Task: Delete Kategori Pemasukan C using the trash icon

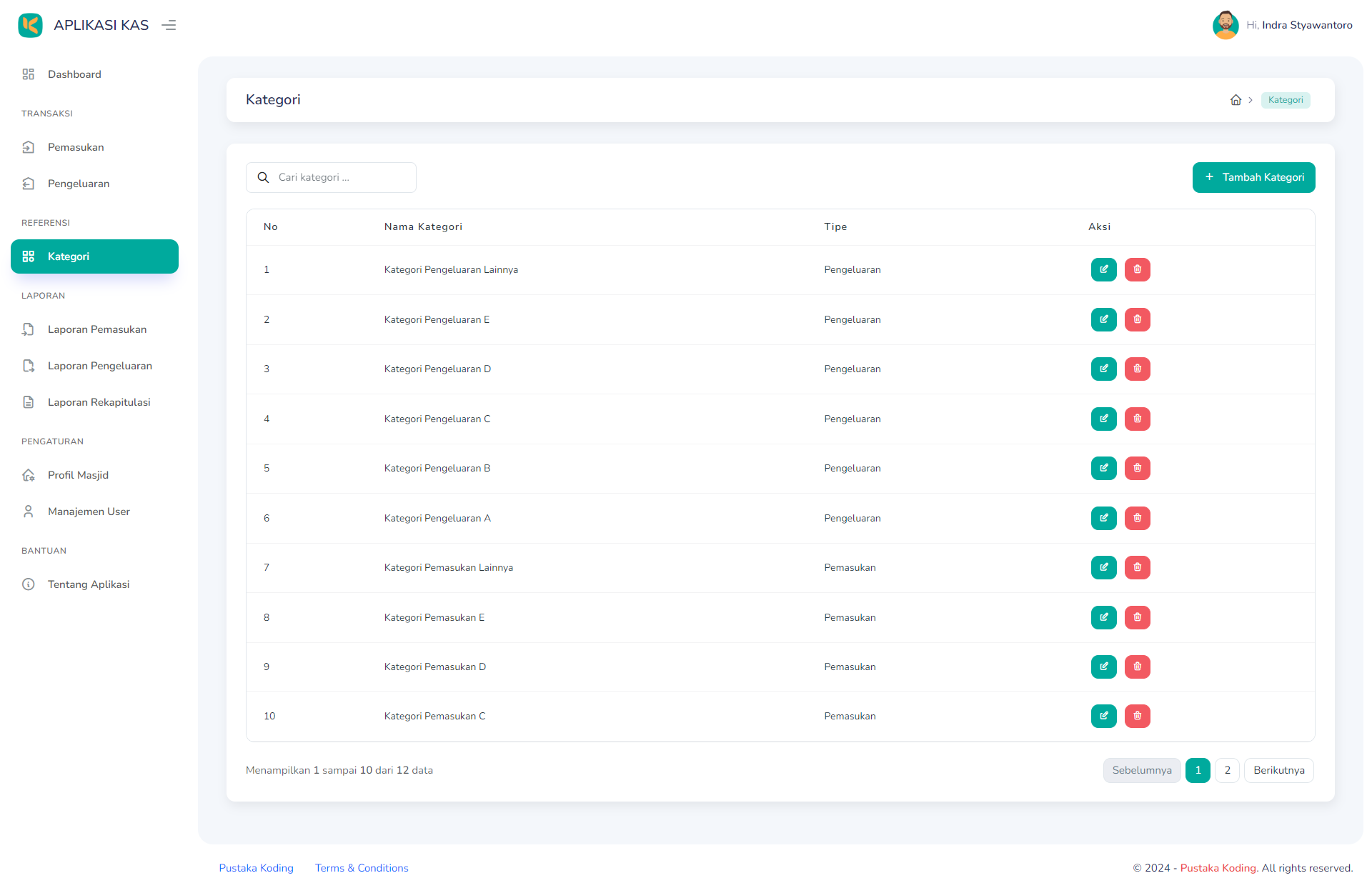Action: pyautogui.click(x=1137, y=716)
